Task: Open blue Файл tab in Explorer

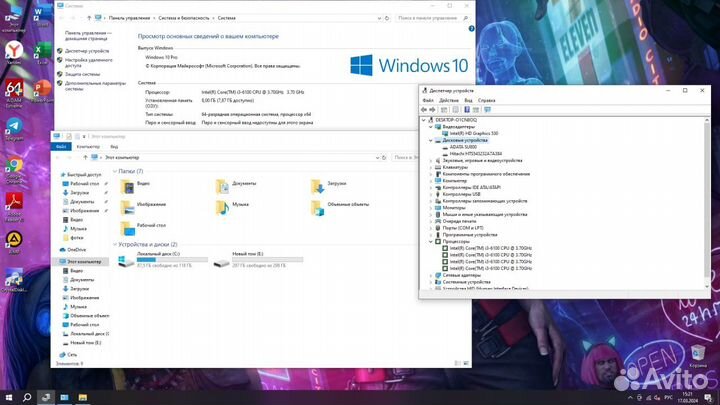Action: [61, 146]
